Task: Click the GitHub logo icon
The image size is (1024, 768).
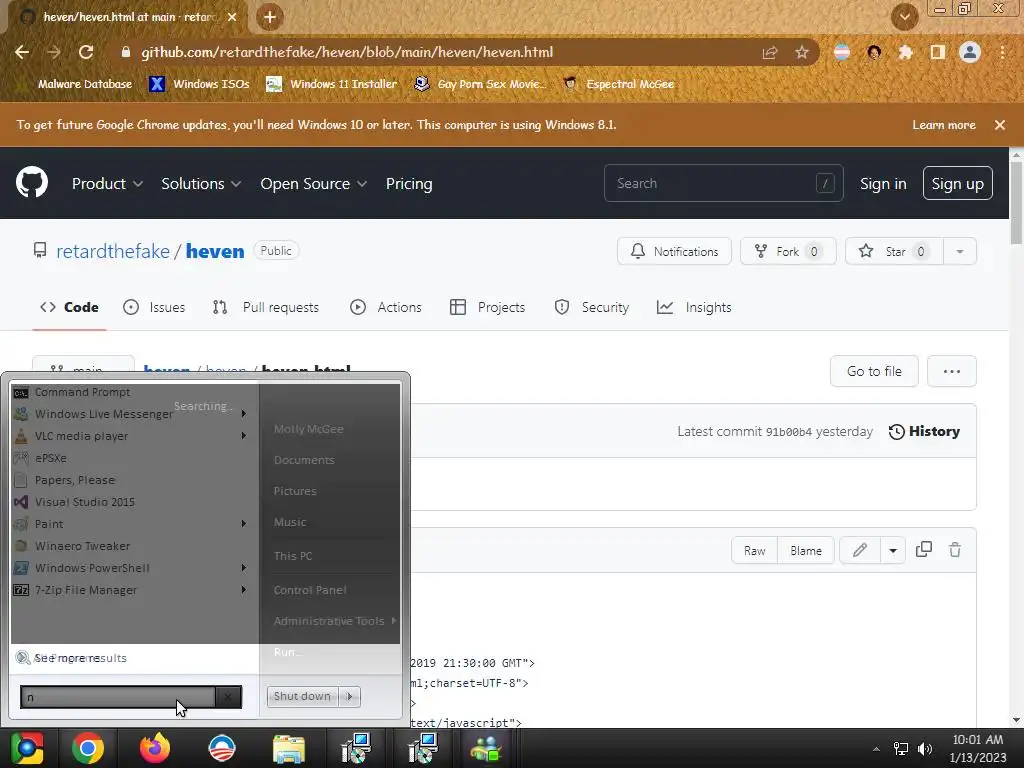Action: click(32, 182)
